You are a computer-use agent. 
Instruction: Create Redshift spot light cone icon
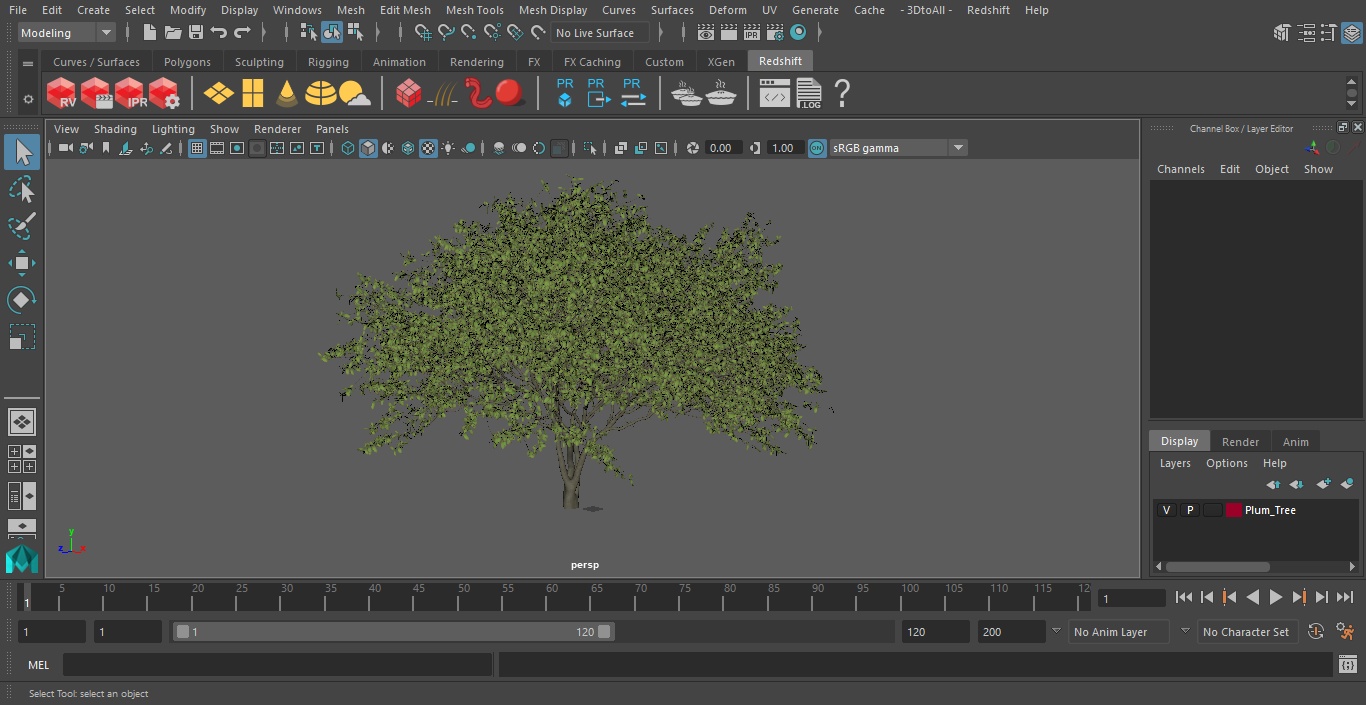(287, 94)
